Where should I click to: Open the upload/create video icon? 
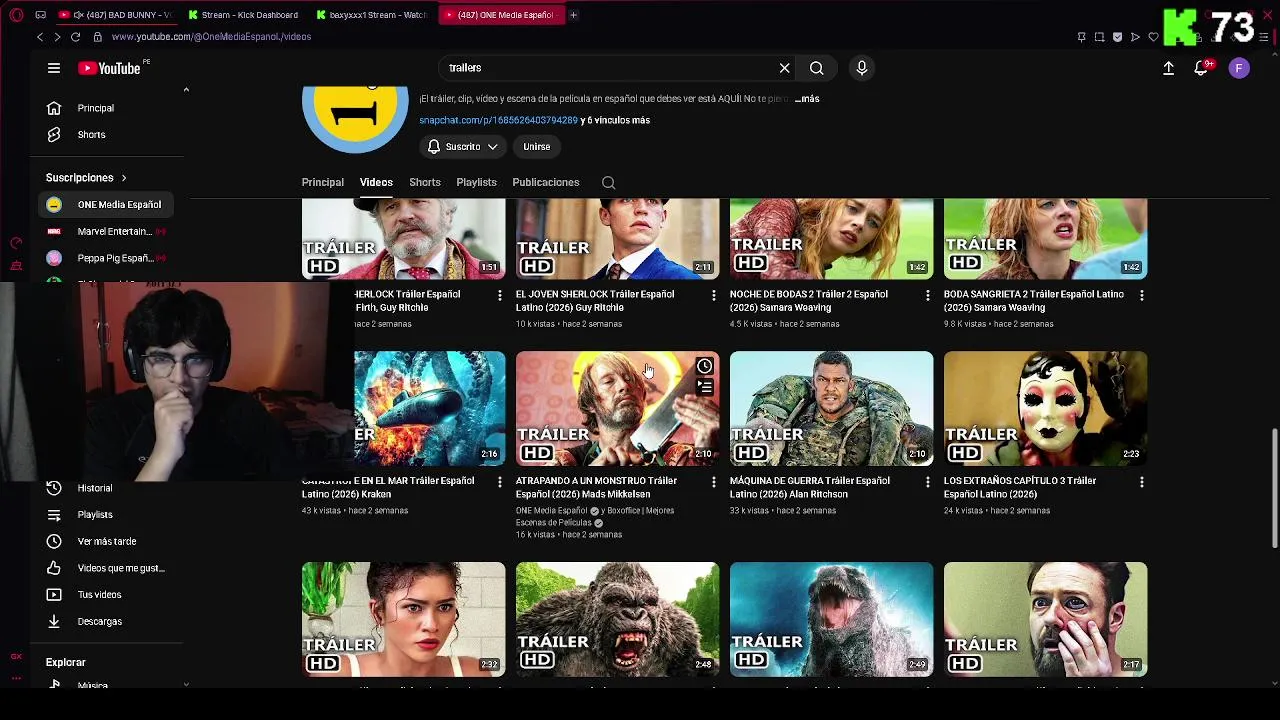pyautogui.click(x=1168, y=68)
